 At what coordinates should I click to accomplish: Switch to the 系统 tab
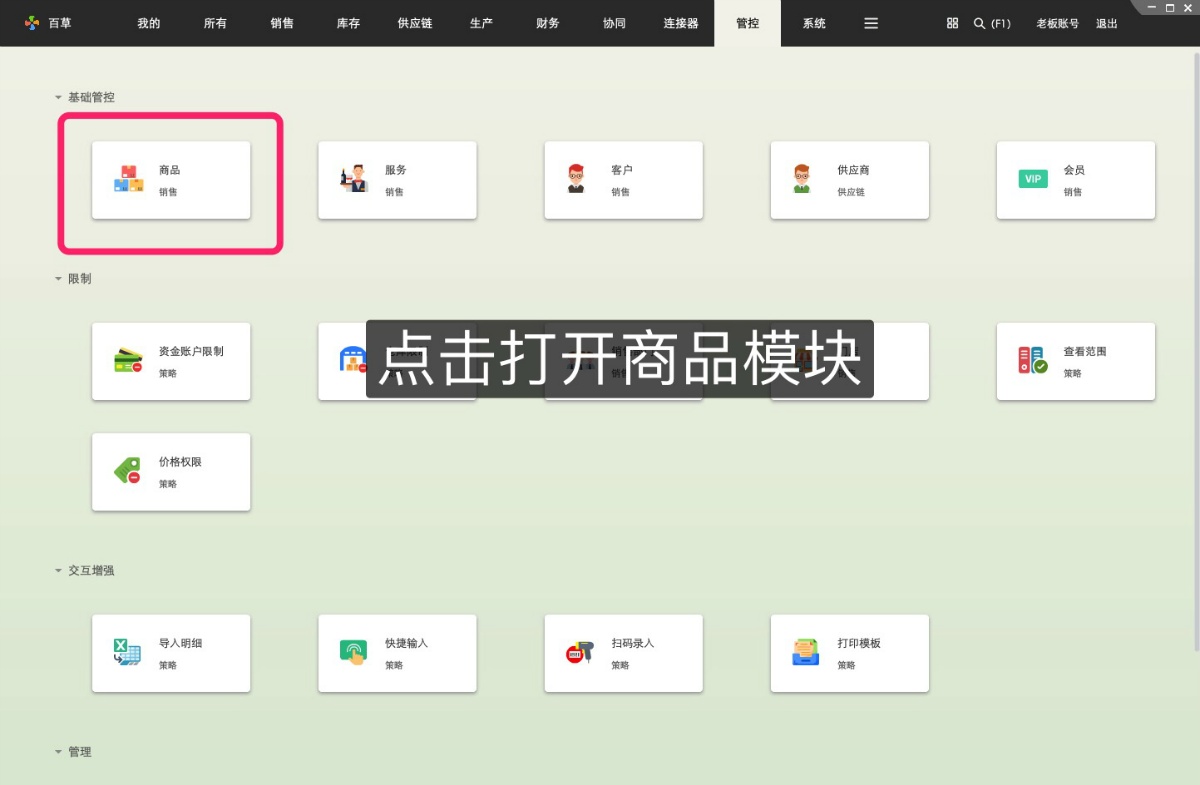(814, 23)
